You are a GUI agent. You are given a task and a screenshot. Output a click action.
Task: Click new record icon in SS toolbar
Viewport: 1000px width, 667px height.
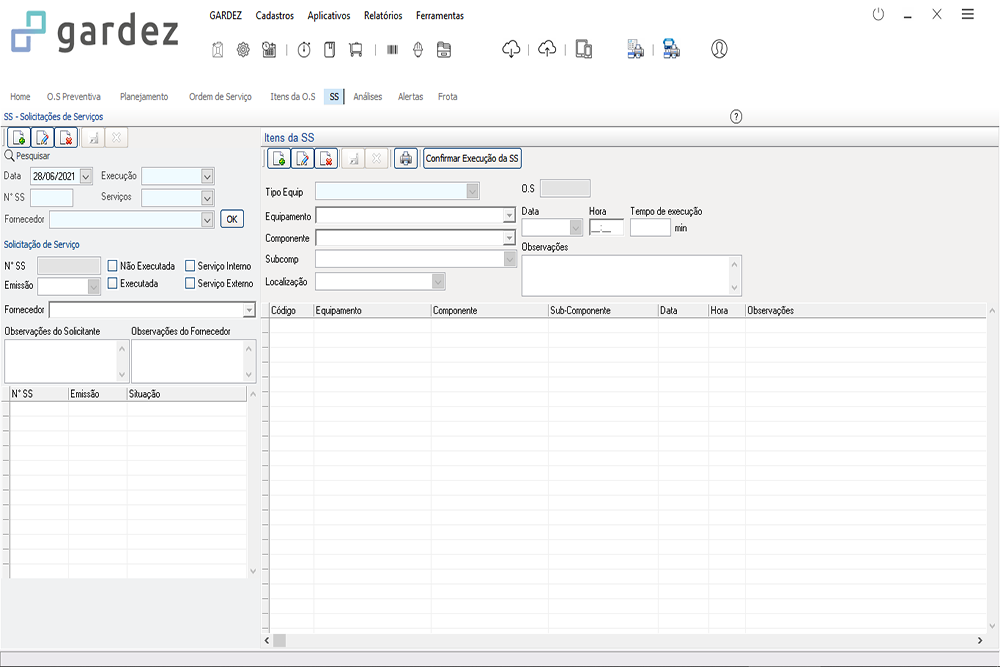coord(19,138)
